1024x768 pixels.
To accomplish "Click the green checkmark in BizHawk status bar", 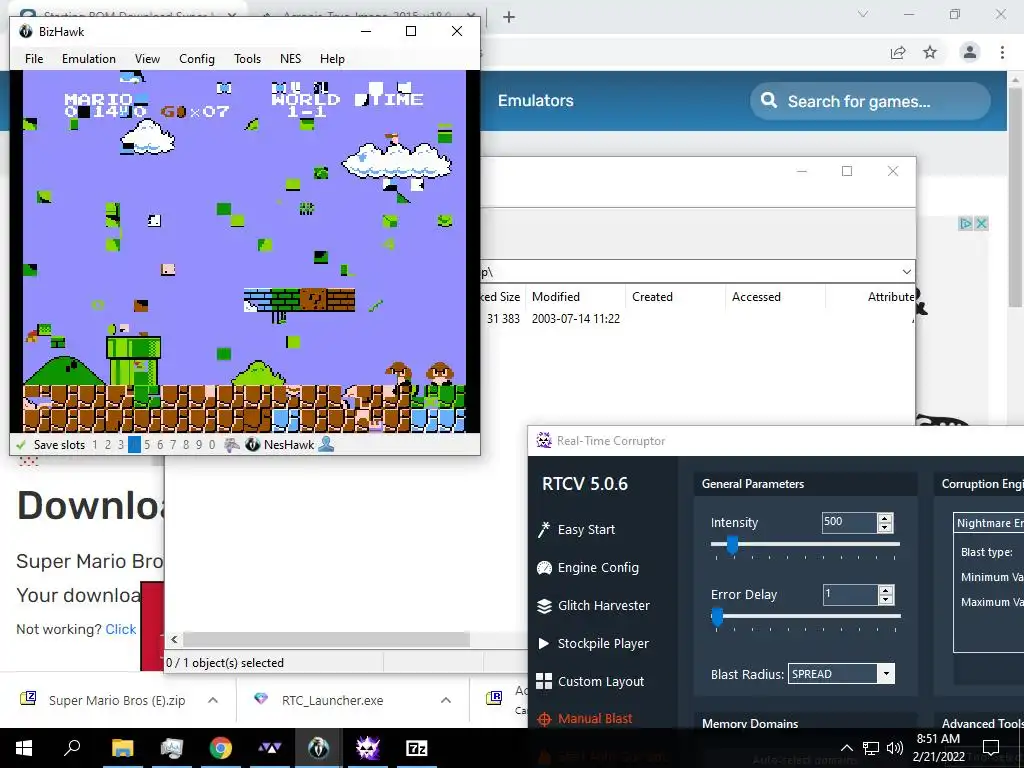I will tap(21, 445).
